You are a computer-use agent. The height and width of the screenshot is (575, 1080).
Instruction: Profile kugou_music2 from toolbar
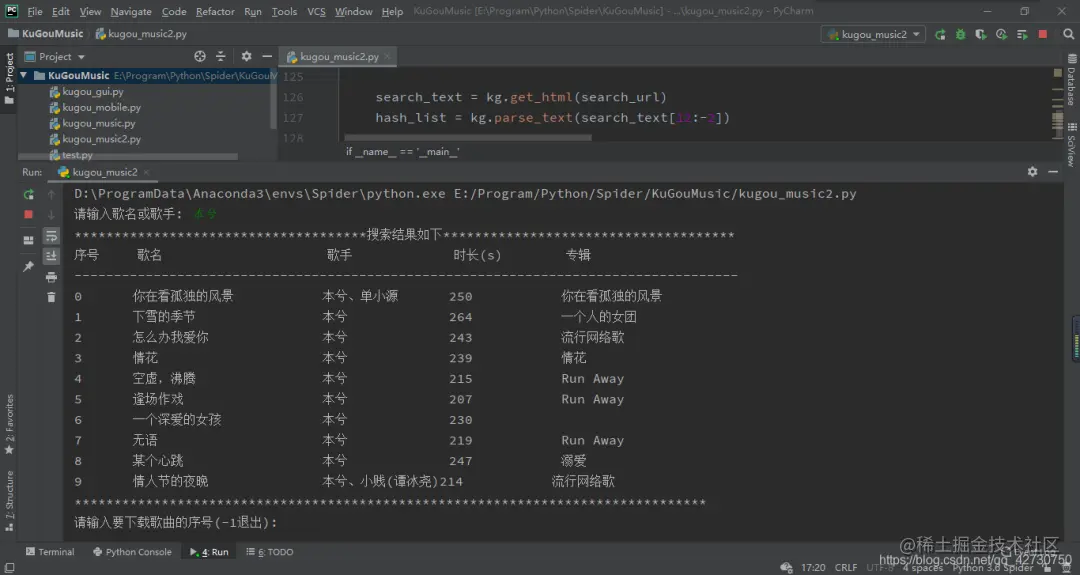coord(1001,34)
